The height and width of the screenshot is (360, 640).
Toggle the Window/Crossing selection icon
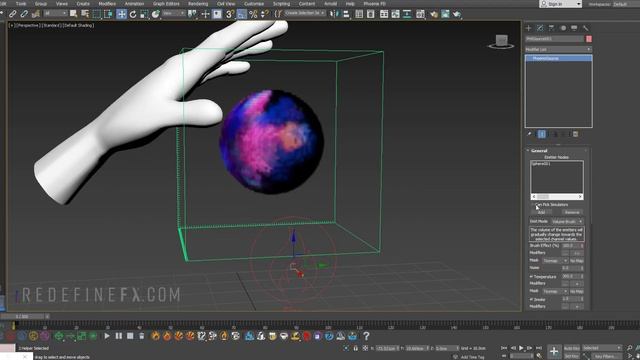[x=108, y=14]
